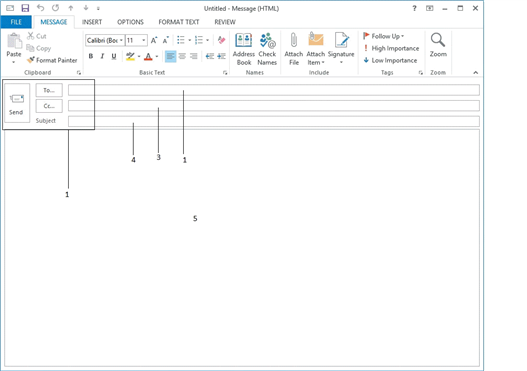Go to next item arrow

tap(86, 8)
